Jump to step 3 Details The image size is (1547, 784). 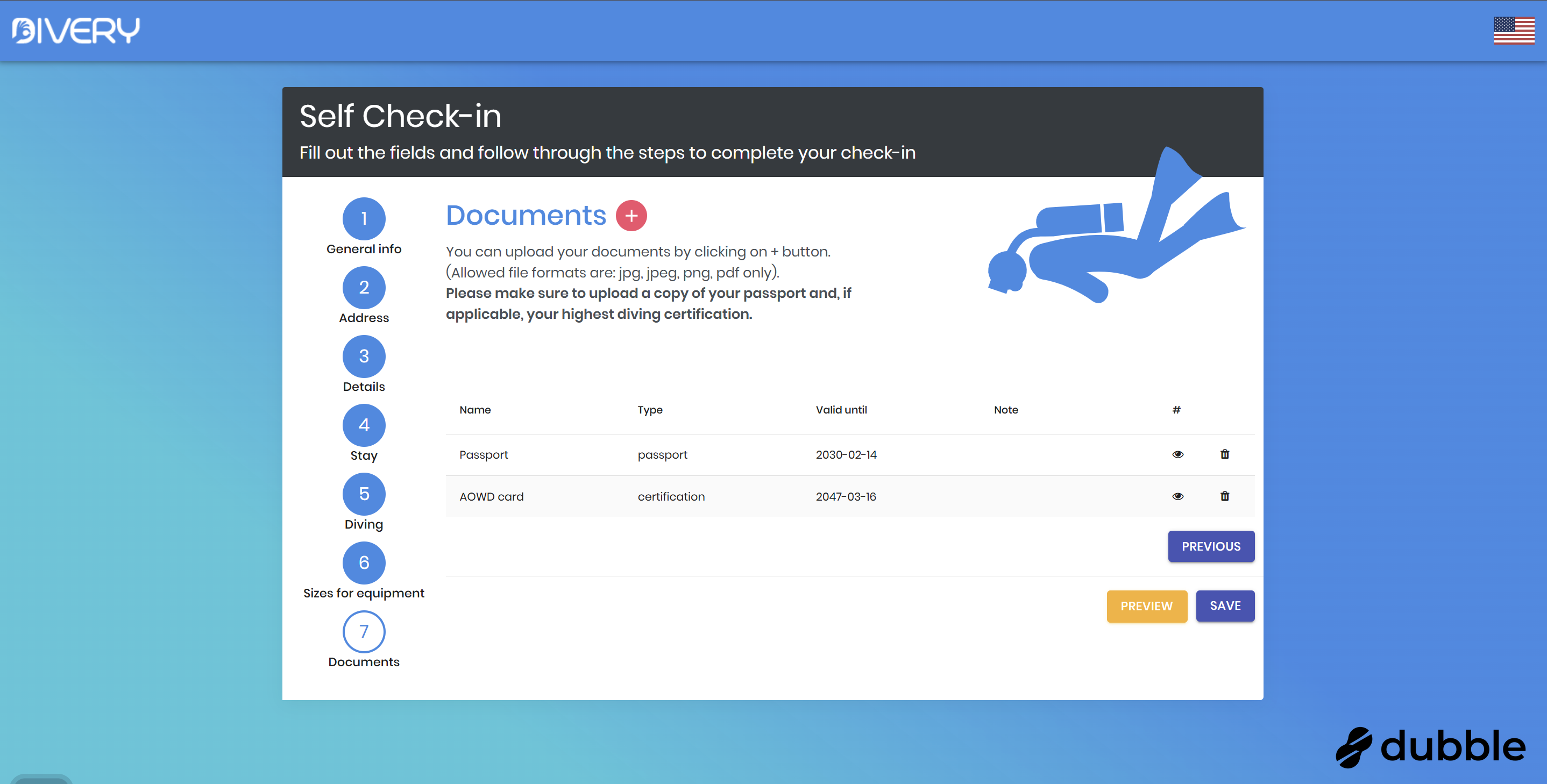click(364, 357)
